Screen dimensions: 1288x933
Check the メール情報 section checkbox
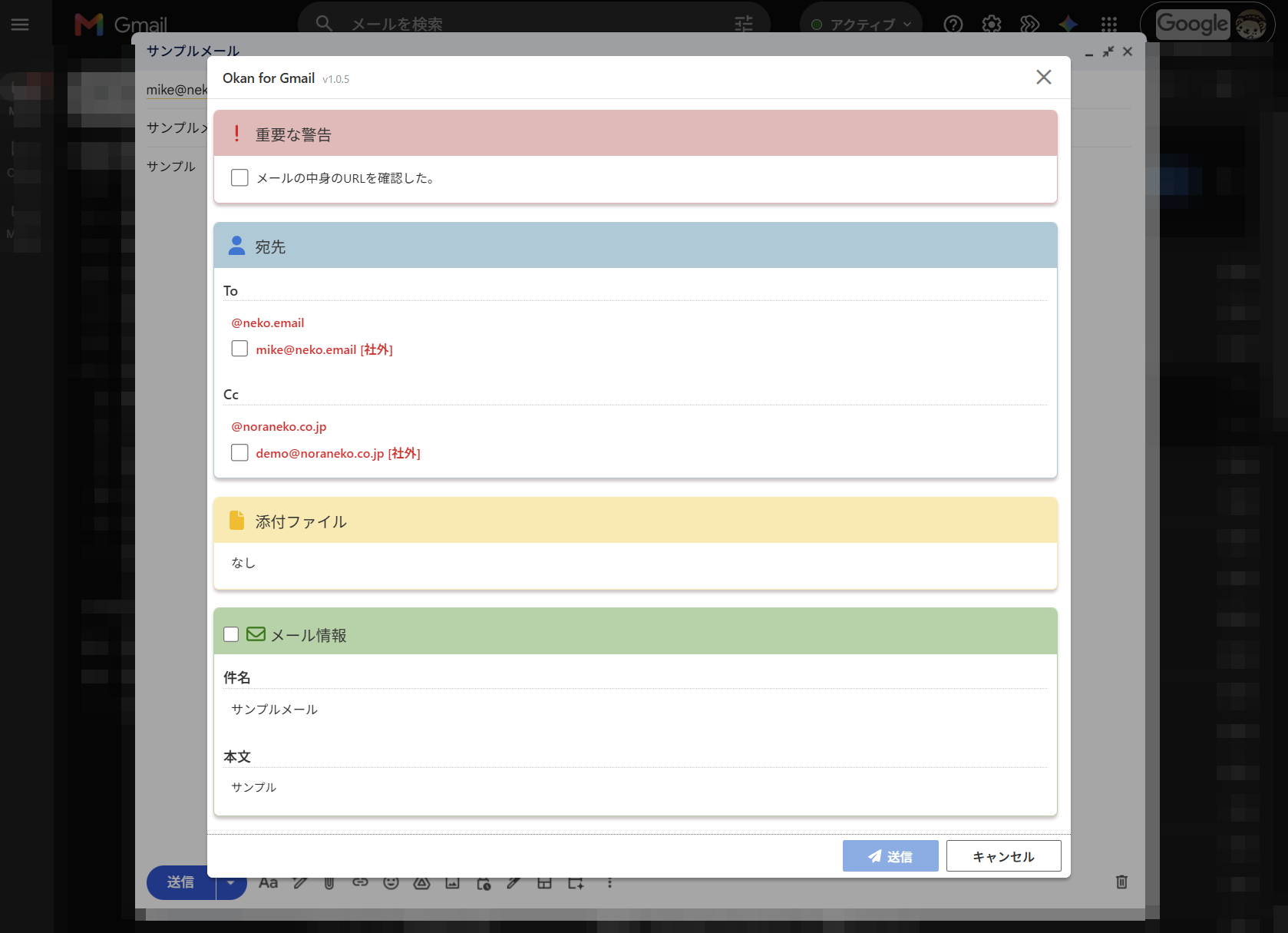(231, 634)
